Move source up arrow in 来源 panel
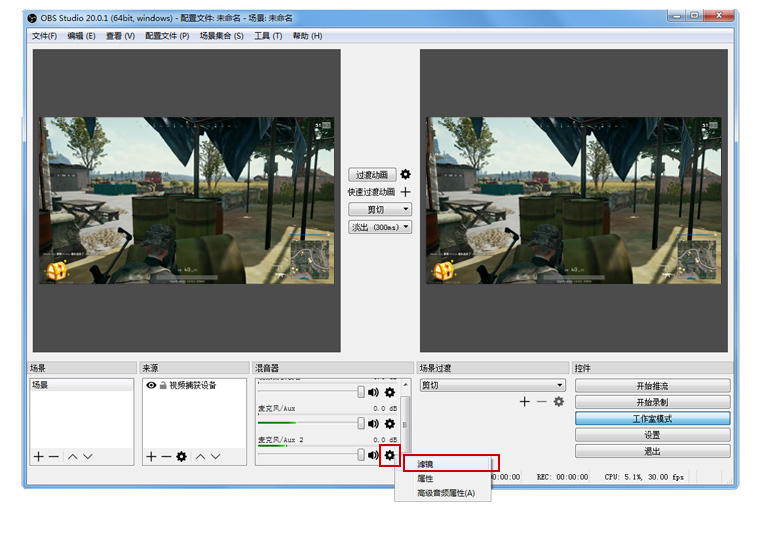The height and width of the screenshot is (543, 760). (x=201, y=457)
